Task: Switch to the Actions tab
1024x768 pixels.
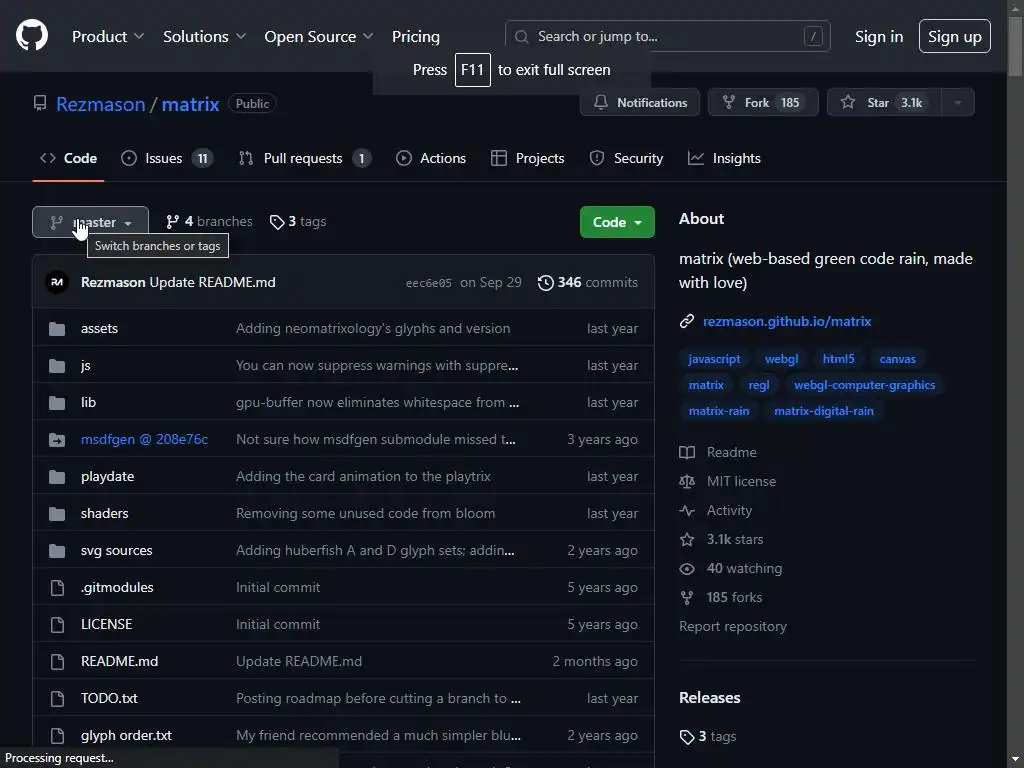Action: [x=431, y=158]
